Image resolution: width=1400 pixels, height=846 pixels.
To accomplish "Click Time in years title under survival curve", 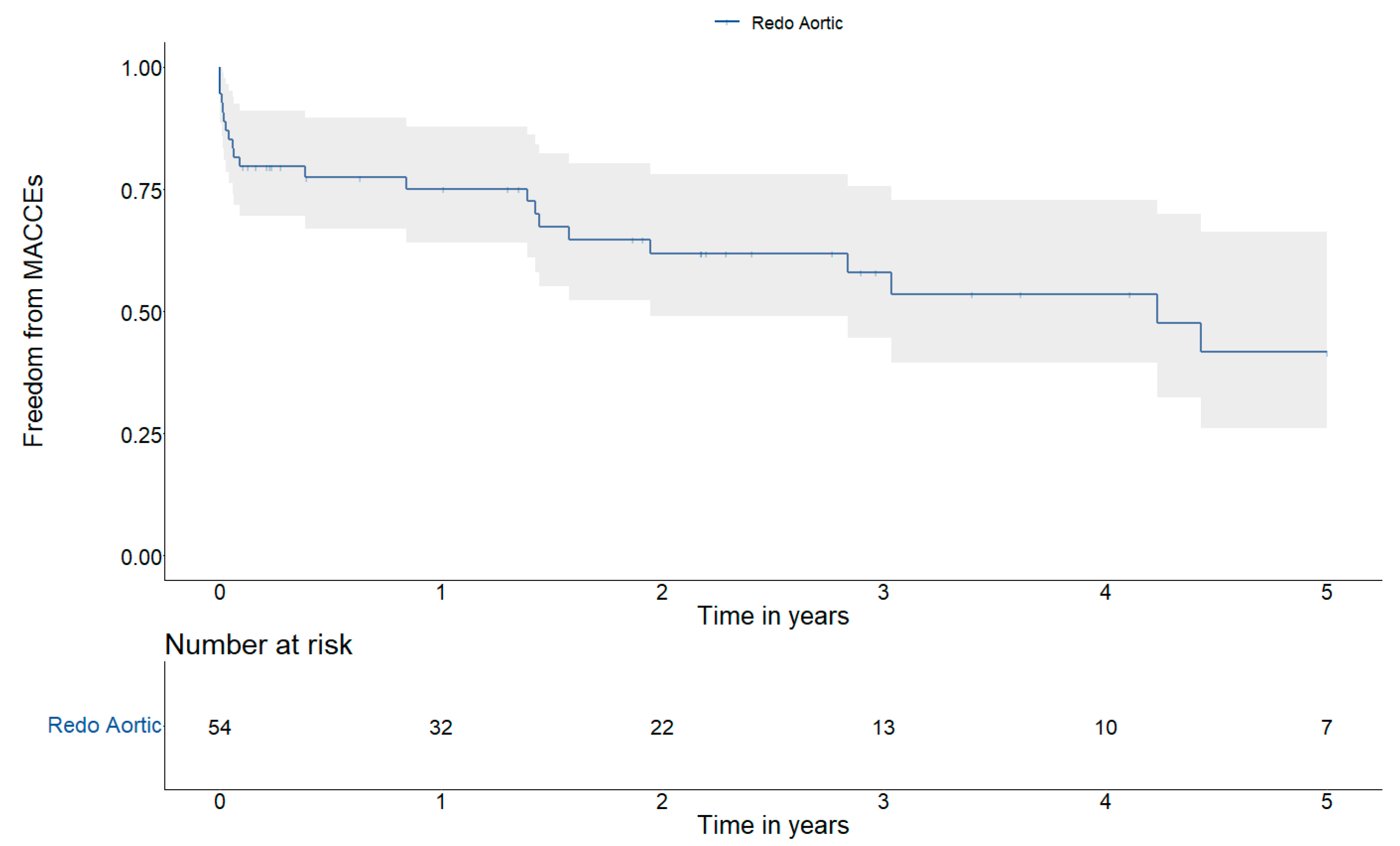I will pos(773,616).
